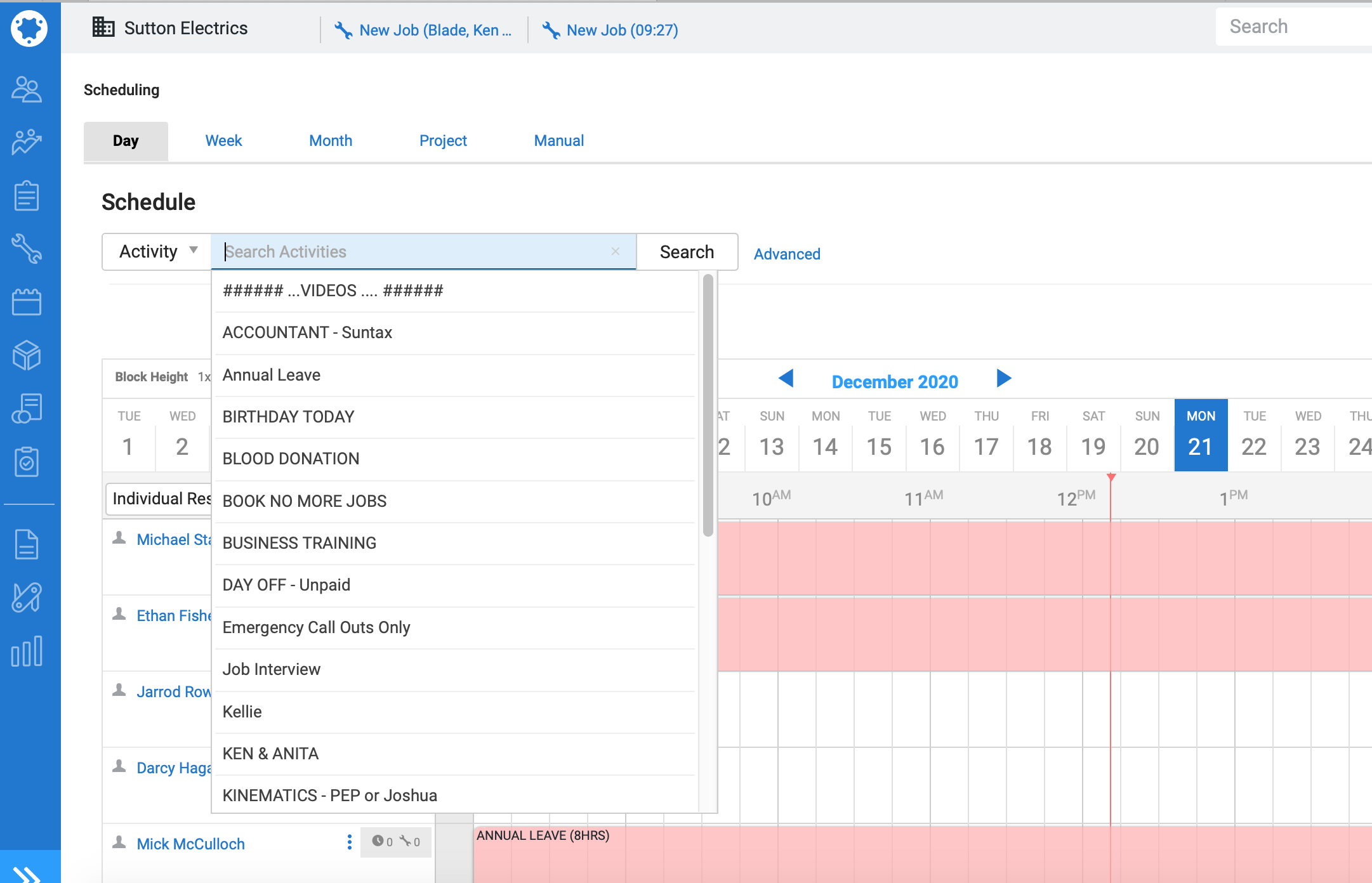Open the Activity filter dropdown
The image size is (1372, 883).
tap(157, 252)
